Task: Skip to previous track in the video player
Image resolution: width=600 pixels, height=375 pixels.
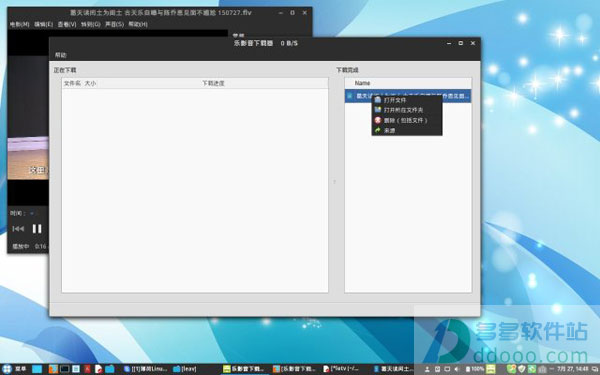Action: coord(18,229)
